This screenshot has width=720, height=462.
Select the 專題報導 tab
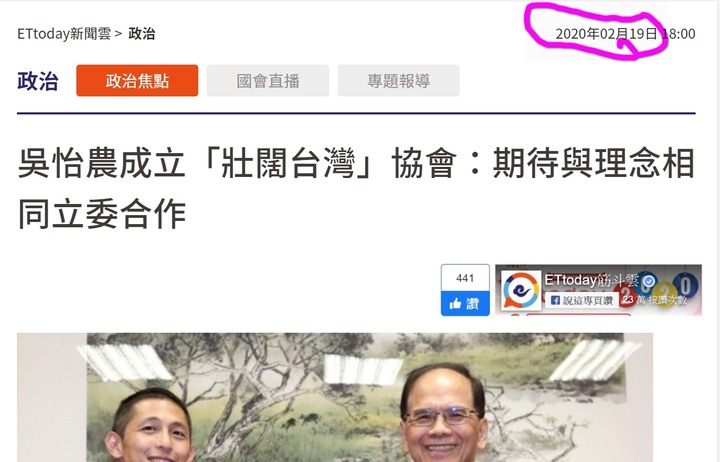tap(399, 80)
